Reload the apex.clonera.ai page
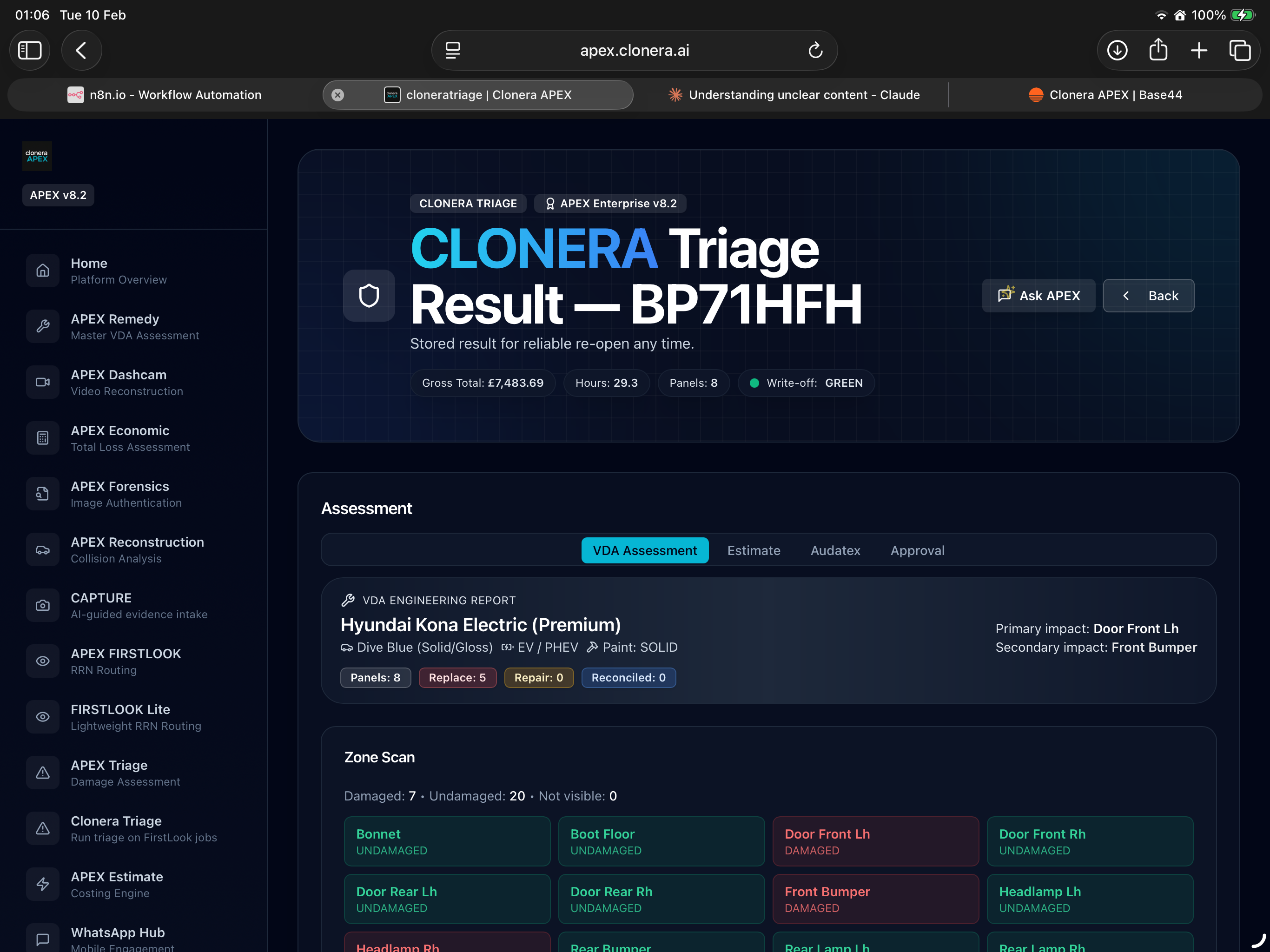 (815, 51)
